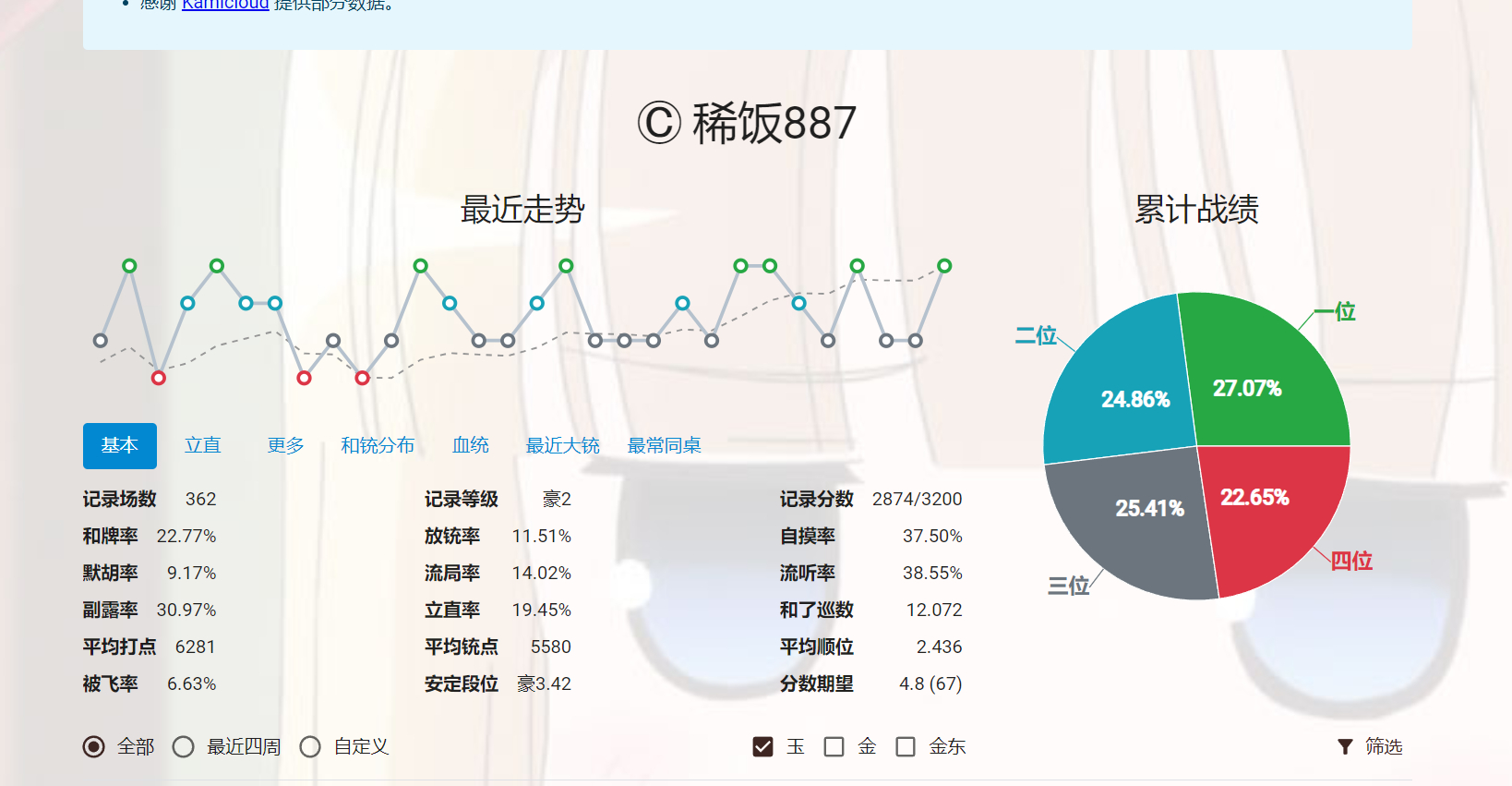Open the 血统 tab
The width and height of the screenshot is (1512, 786).
point(471,446)
